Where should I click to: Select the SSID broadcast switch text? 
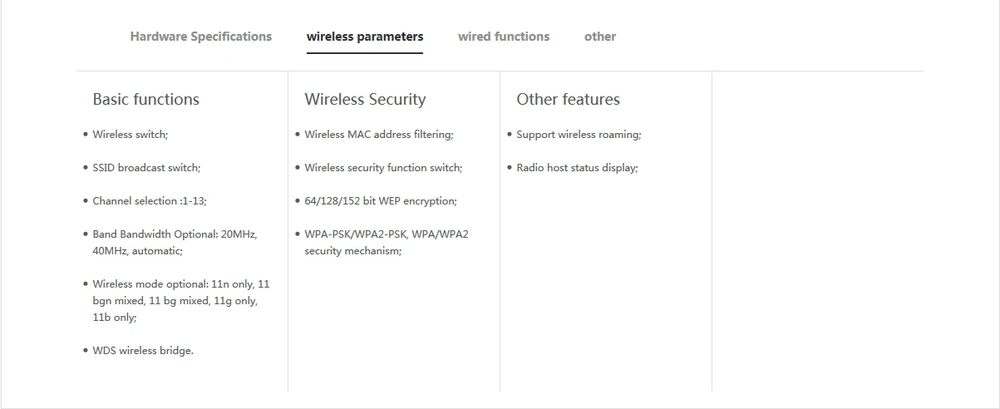click(147, 168)
